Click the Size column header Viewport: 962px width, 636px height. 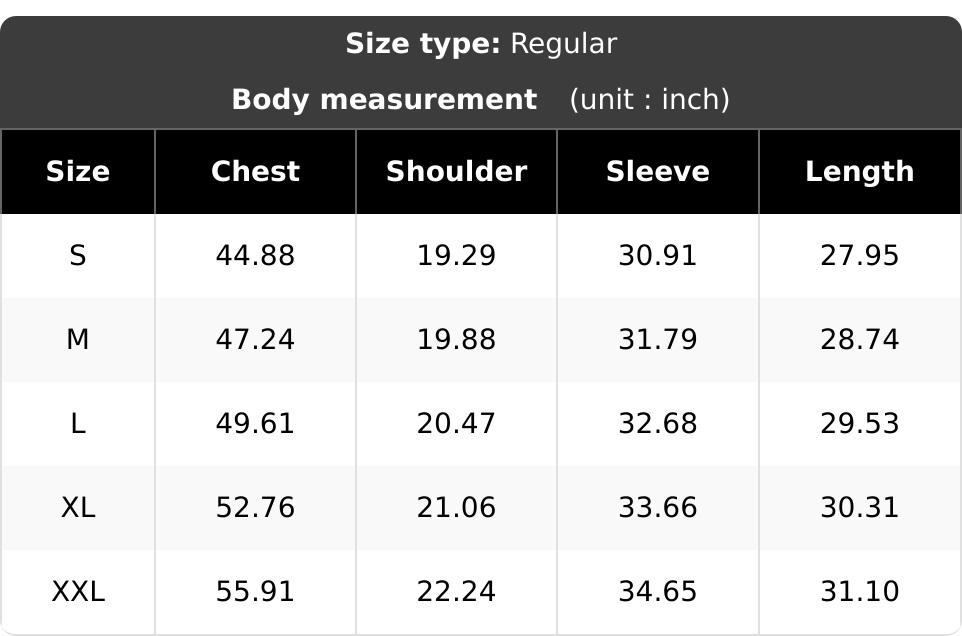[78, 172]
